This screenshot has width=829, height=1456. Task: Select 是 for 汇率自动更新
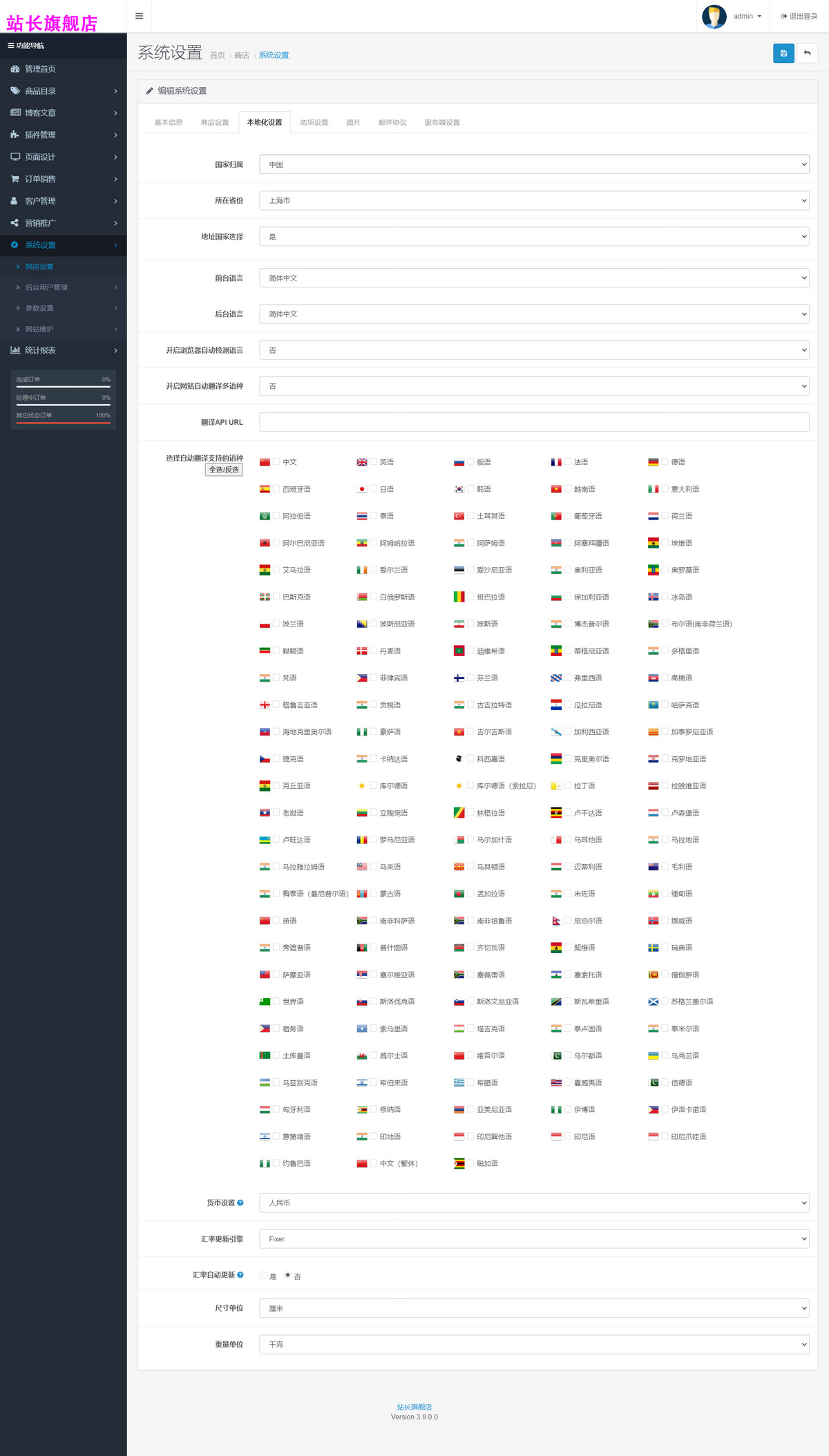click(x=263, y=1275)
